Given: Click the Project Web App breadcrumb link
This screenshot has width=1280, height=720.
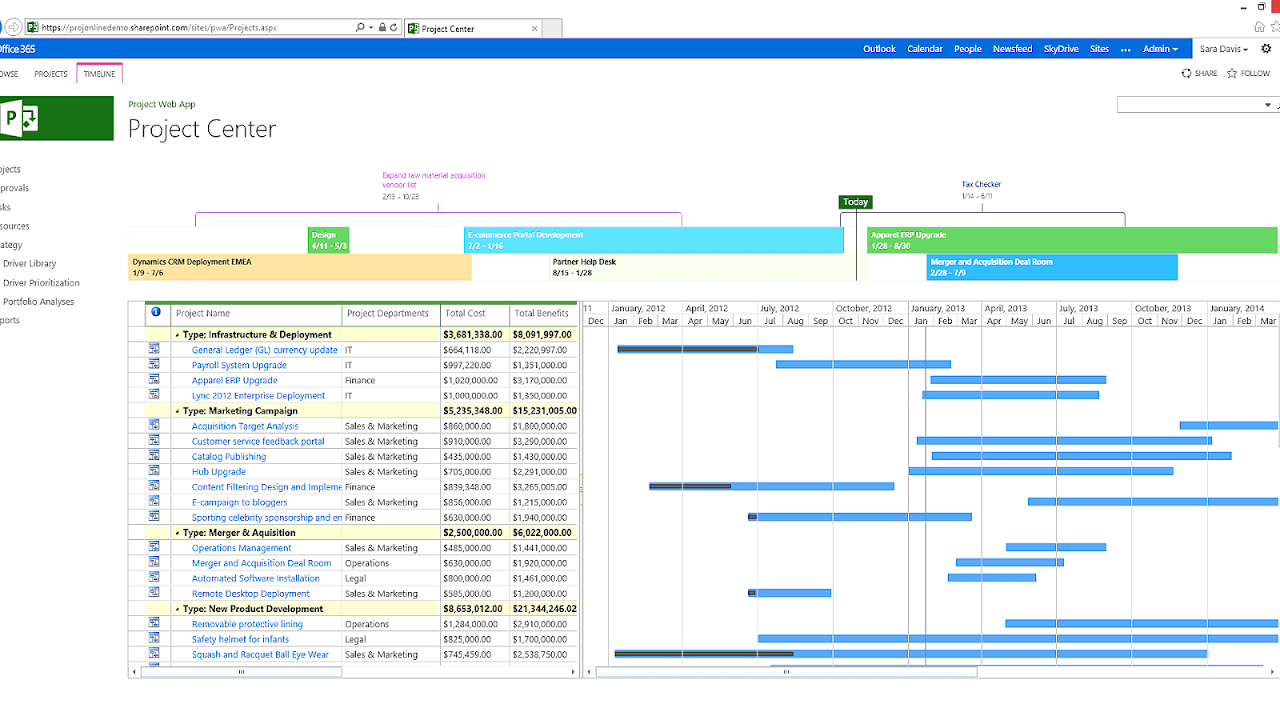Looking at the screenshot, I should (162, 104).
